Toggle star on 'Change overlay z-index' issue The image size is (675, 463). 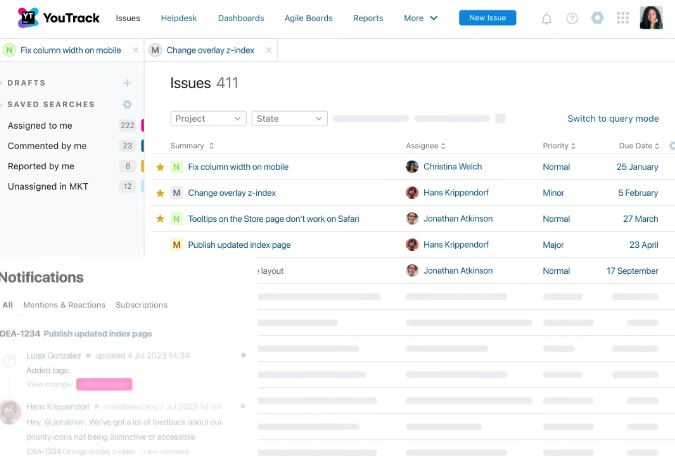[160, 193]
